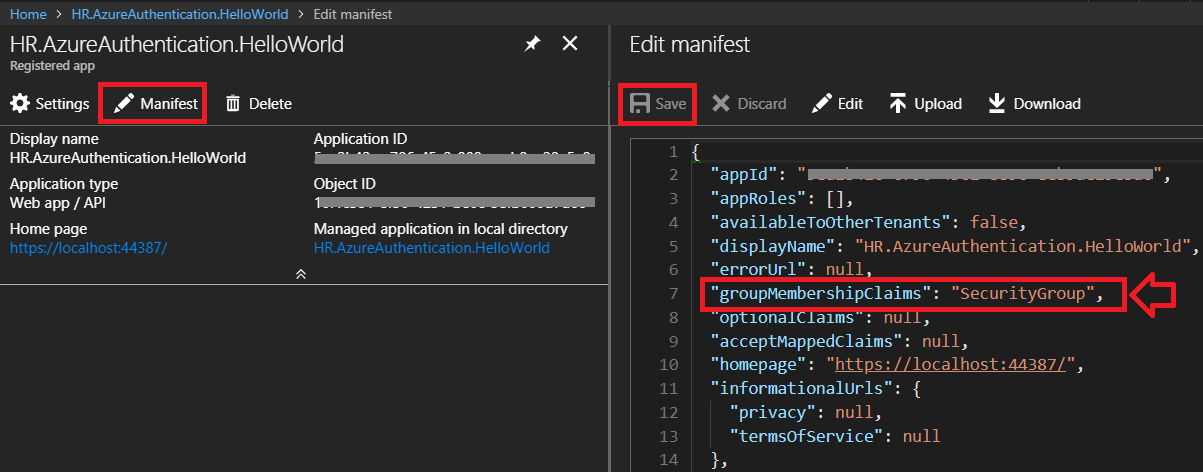Delete the registered app via trash icon
This screenshot has width=1203, height=472.
click(258, 103)
